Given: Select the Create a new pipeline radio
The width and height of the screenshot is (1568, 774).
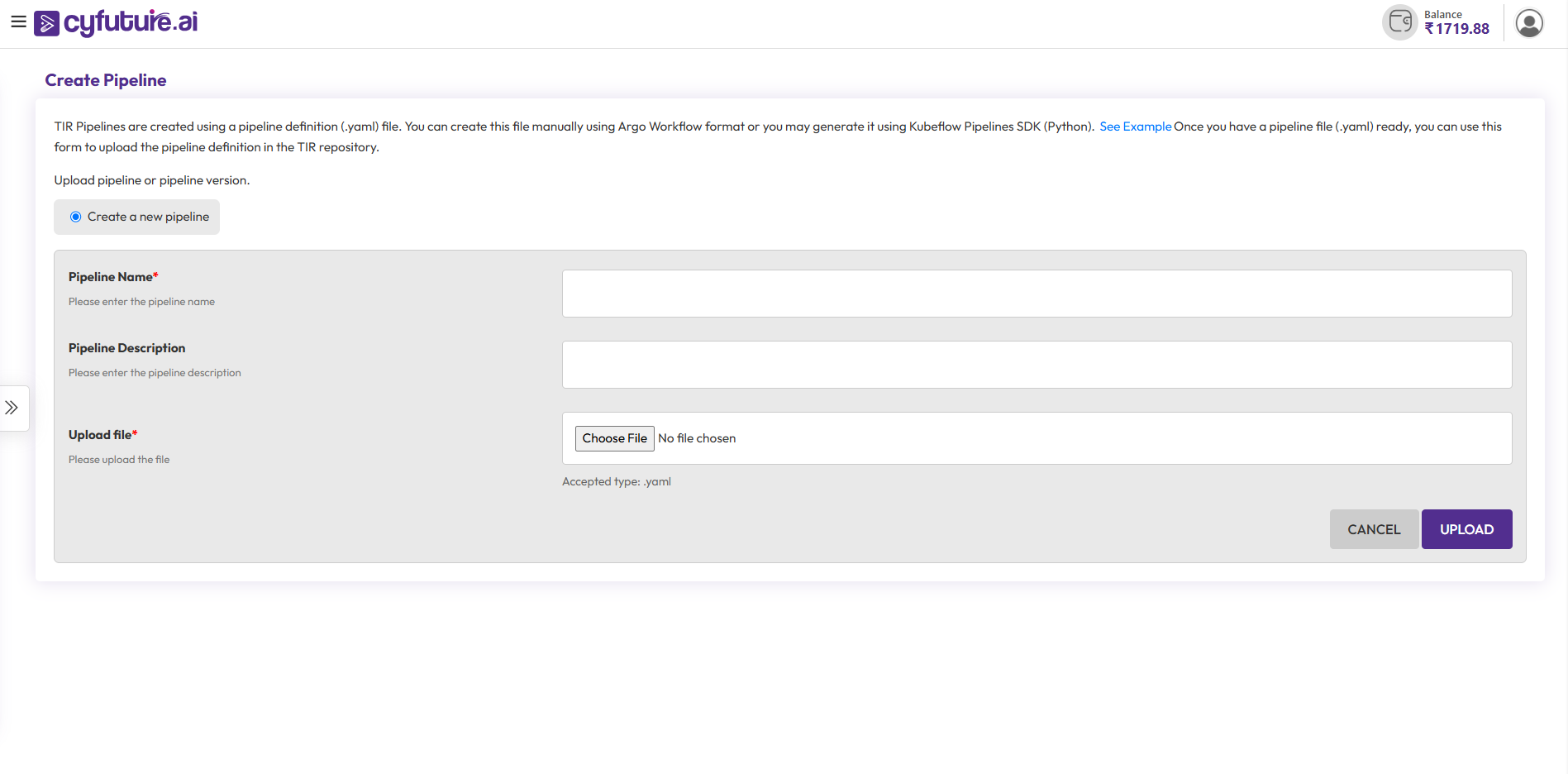Looking at the screenshot, I should point(76,217).
